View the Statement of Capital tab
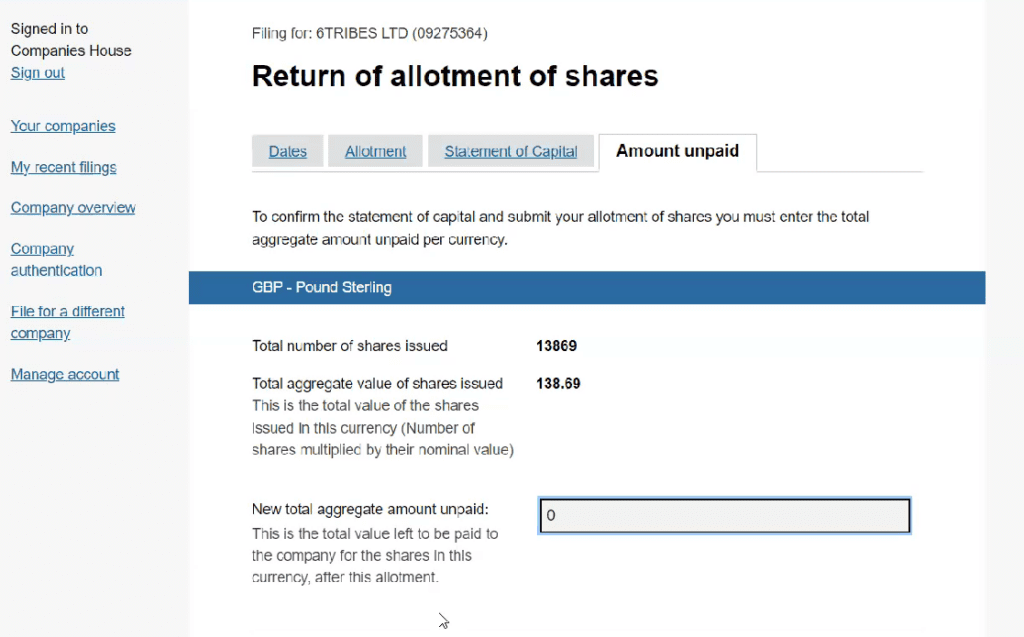 (x=510, y=151)
